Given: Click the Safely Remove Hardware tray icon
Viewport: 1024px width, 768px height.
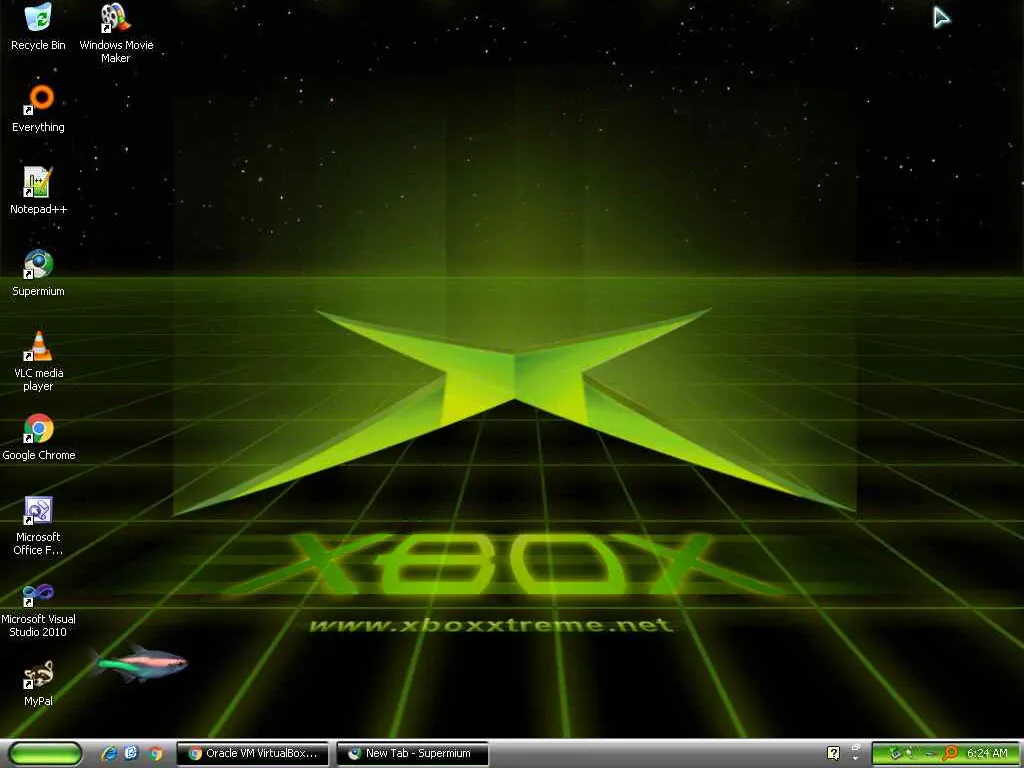Looking at the screenshot, I should 895,753.
